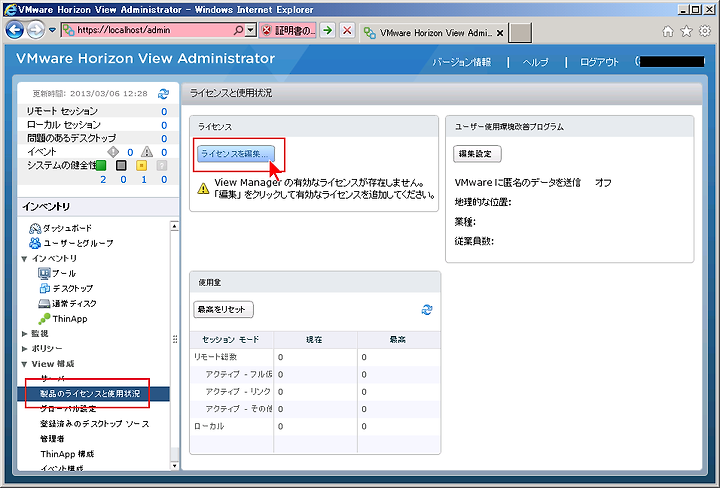This screenshot has height=488, width=720.
Task: Click the red diamond error event icon
Action: point(113,151)
